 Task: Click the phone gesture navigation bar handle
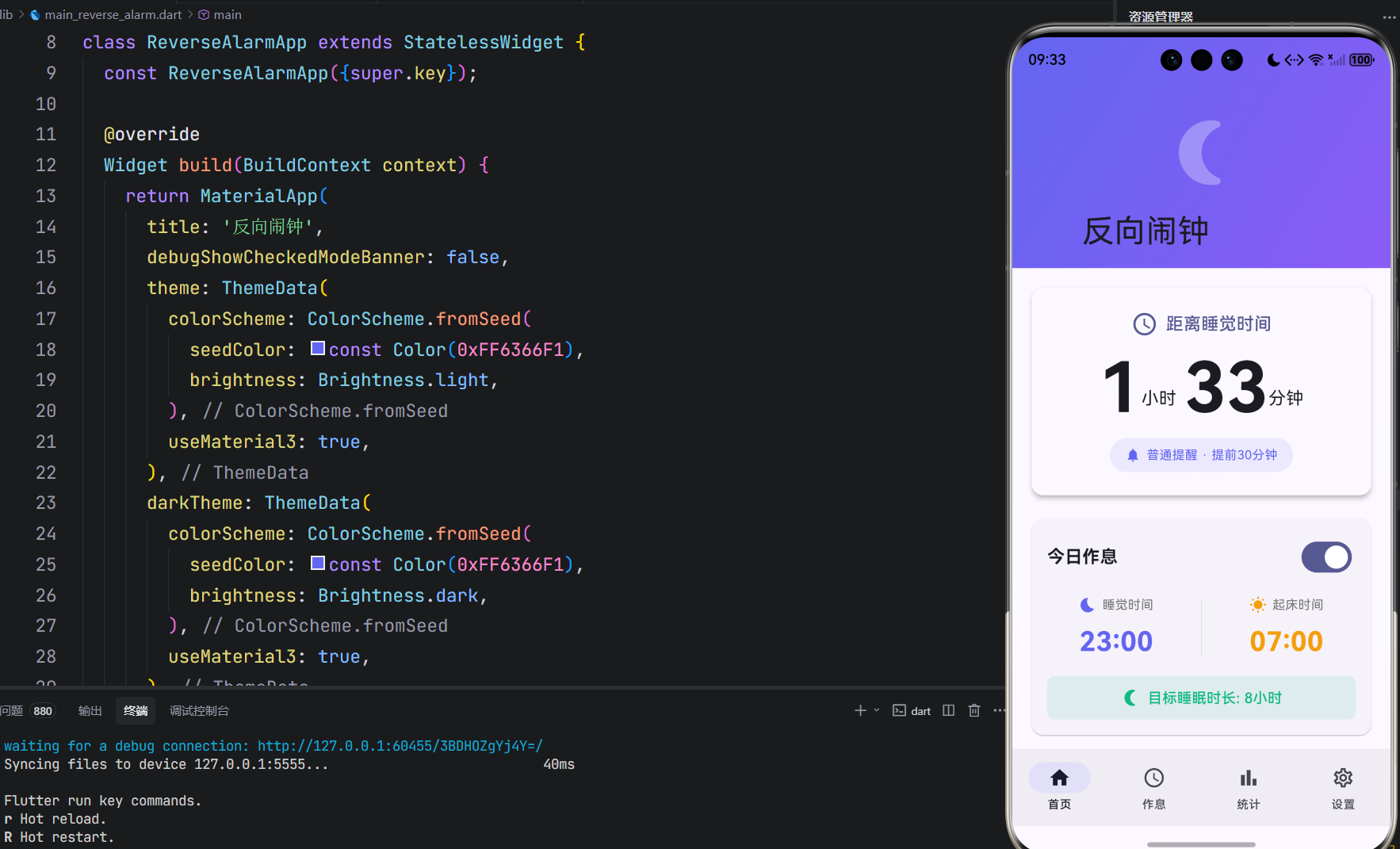point(1201,844)
